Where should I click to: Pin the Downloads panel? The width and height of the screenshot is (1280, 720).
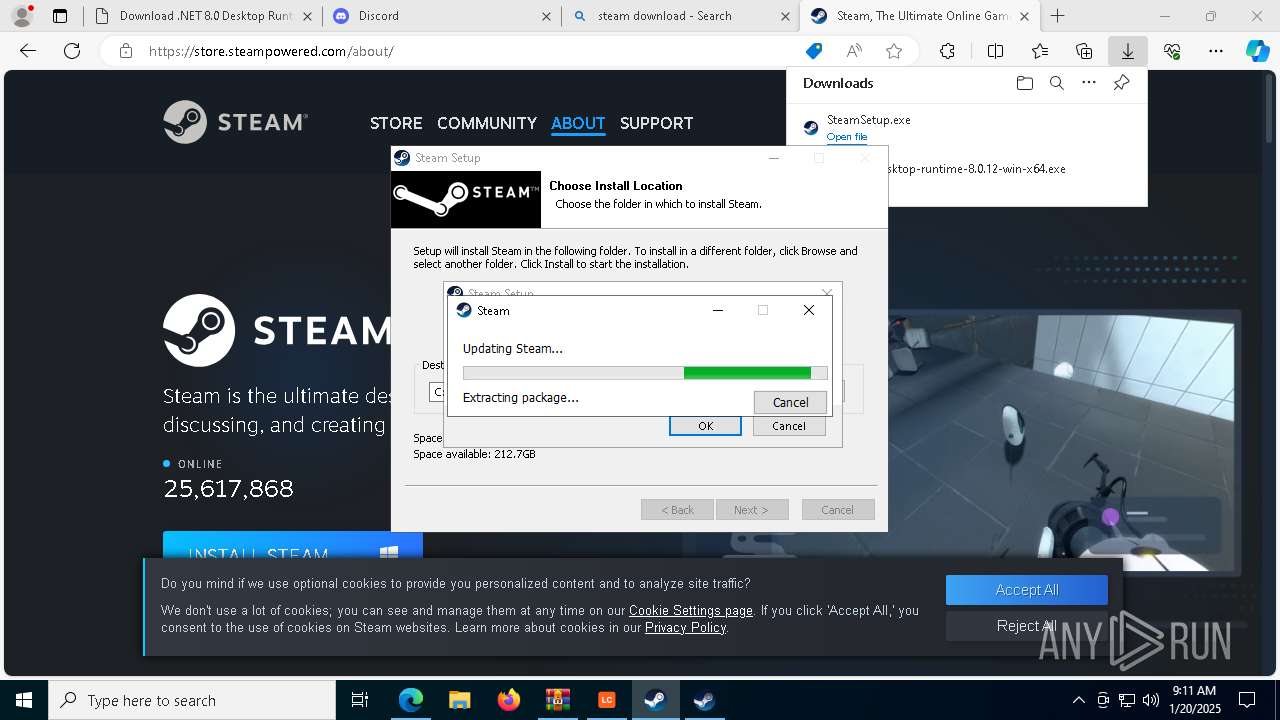[x=1121, y=83]
